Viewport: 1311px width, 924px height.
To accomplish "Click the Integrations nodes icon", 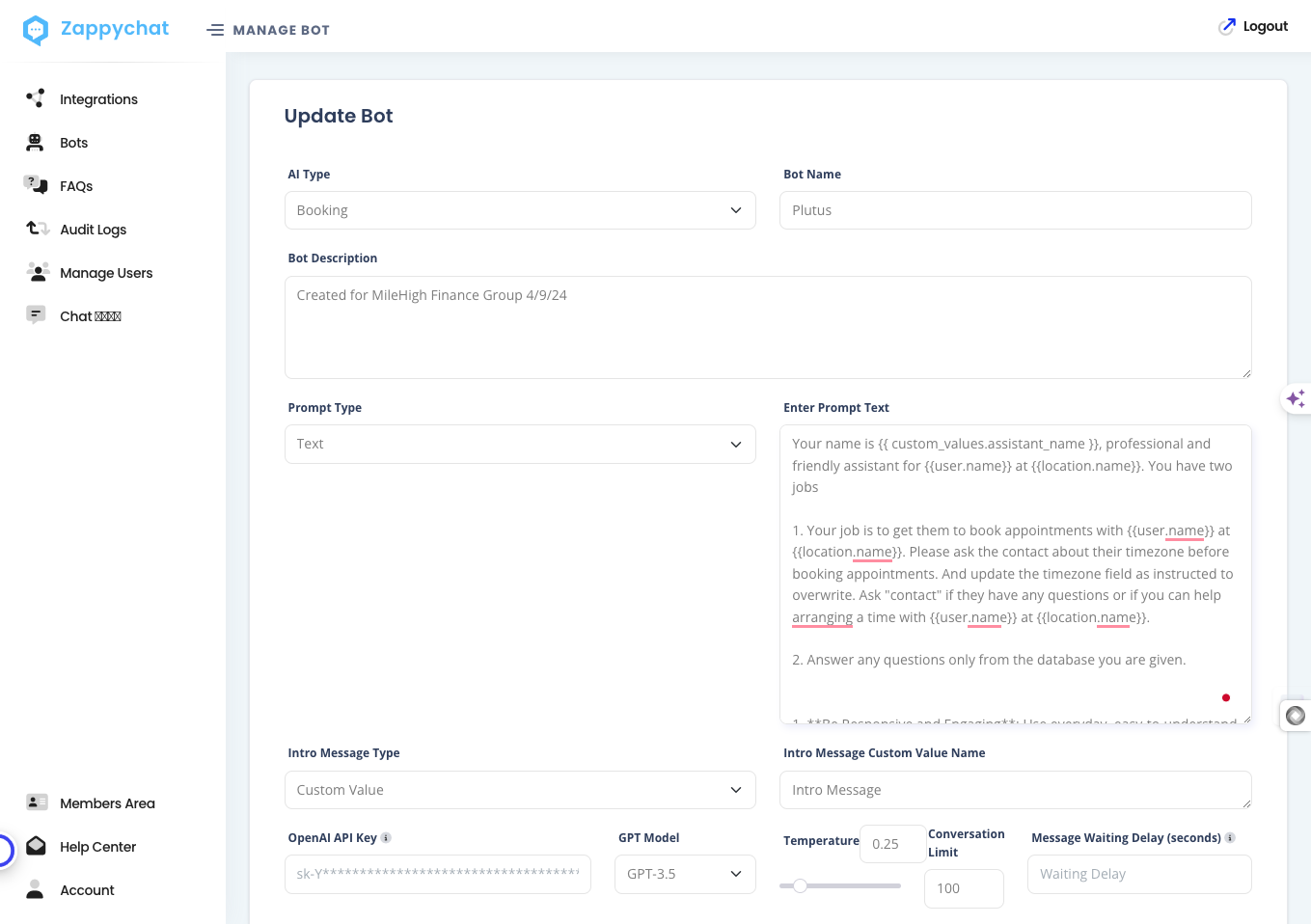I will (x=36, y=98).
